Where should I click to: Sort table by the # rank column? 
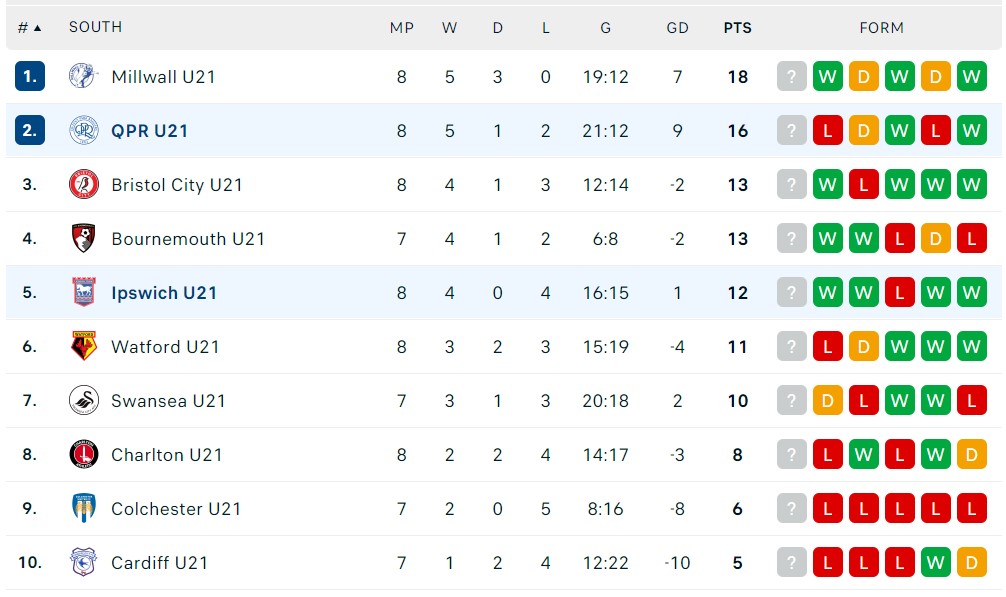(x=29, y=28)
